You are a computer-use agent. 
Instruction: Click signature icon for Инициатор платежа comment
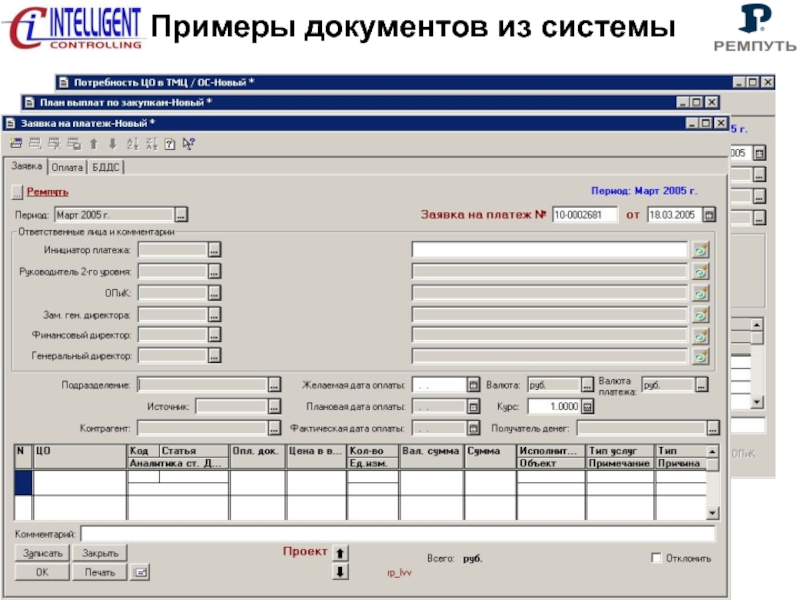[701, 250]
